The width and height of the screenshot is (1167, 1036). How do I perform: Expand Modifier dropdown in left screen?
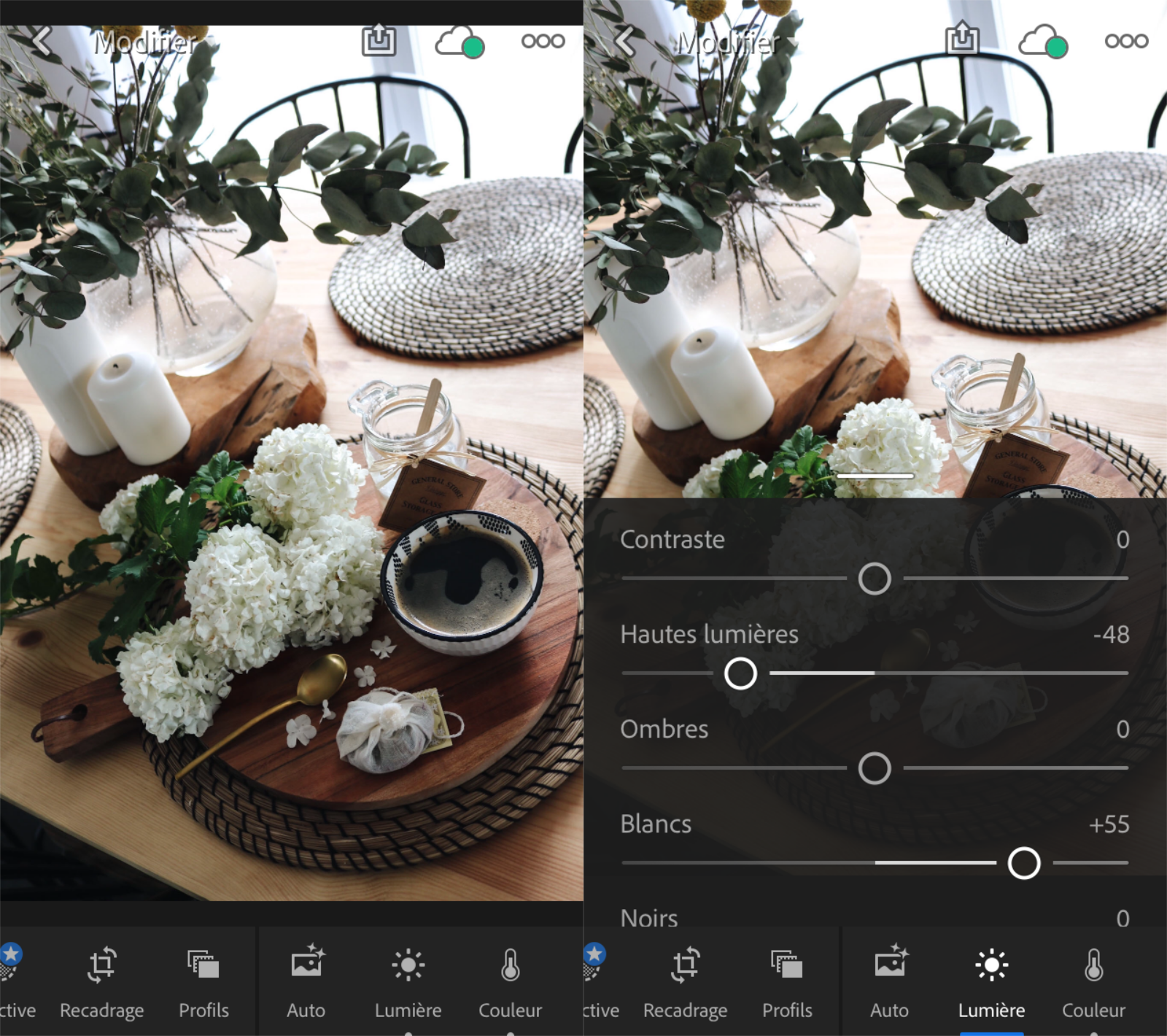click(x=153, y=44)
